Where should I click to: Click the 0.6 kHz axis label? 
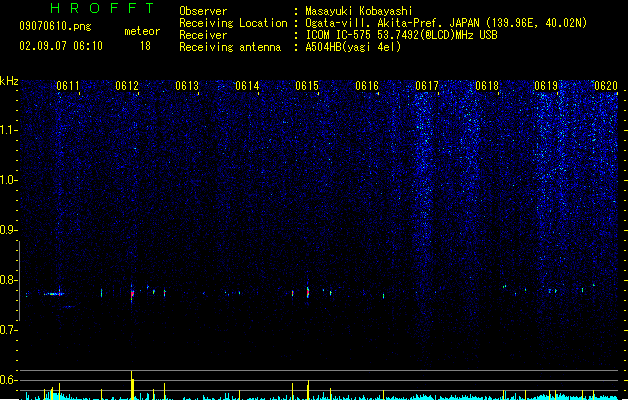click(8, 380)
